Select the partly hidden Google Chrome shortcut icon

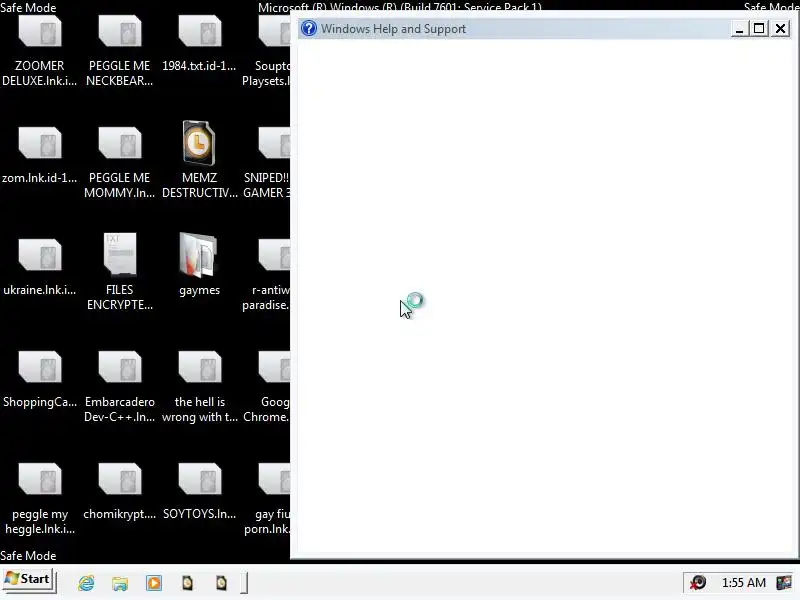click(x=274, y=367)
